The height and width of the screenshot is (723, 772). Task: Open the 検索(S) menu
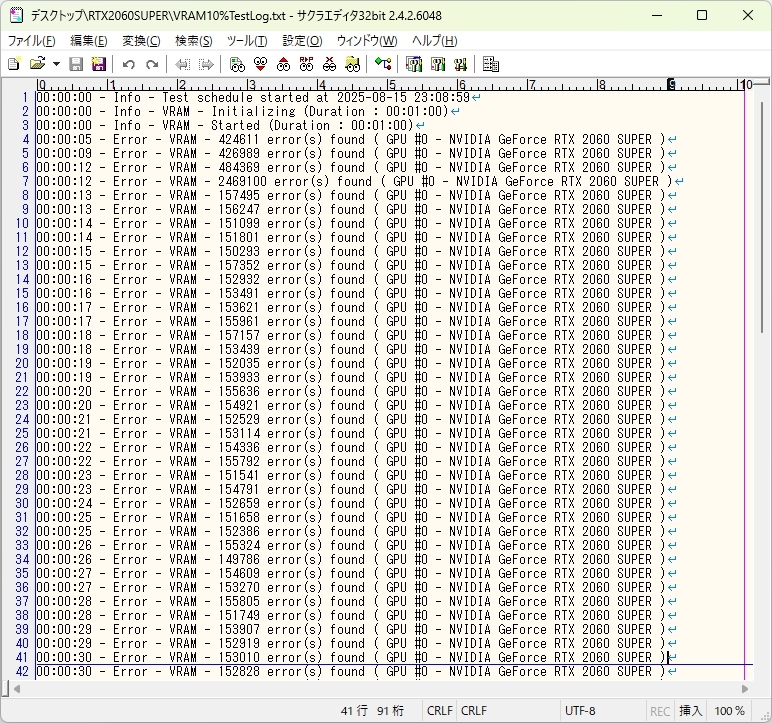tap(193, 41)
